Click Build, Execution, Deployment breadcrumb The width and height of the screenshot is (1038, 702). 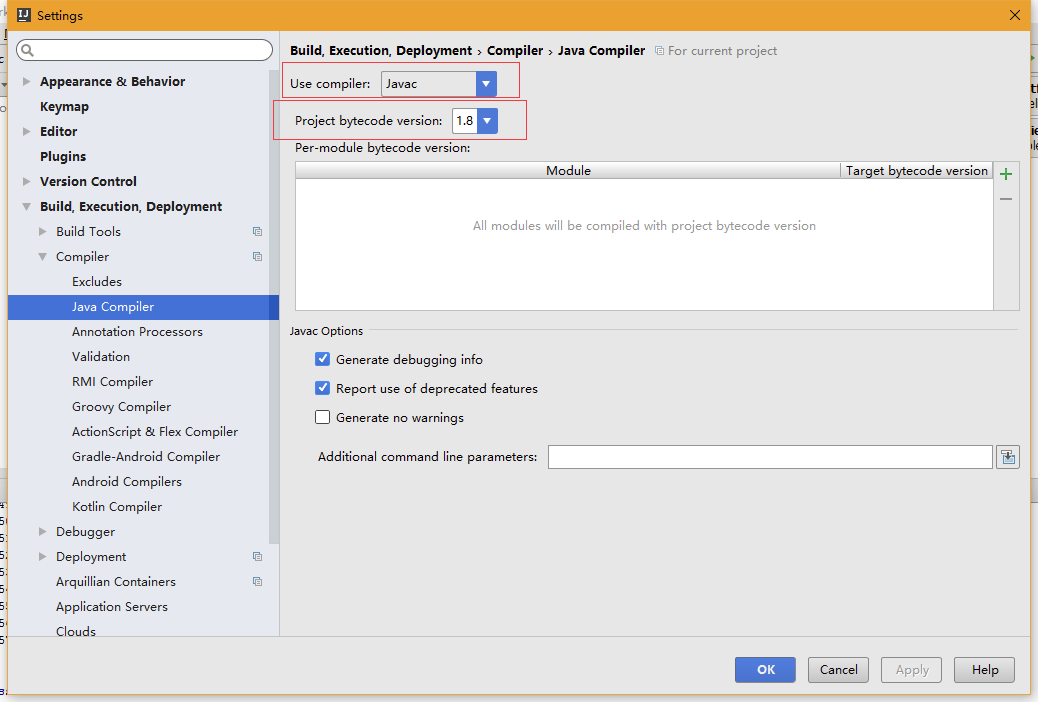click(x=381, y=51)
